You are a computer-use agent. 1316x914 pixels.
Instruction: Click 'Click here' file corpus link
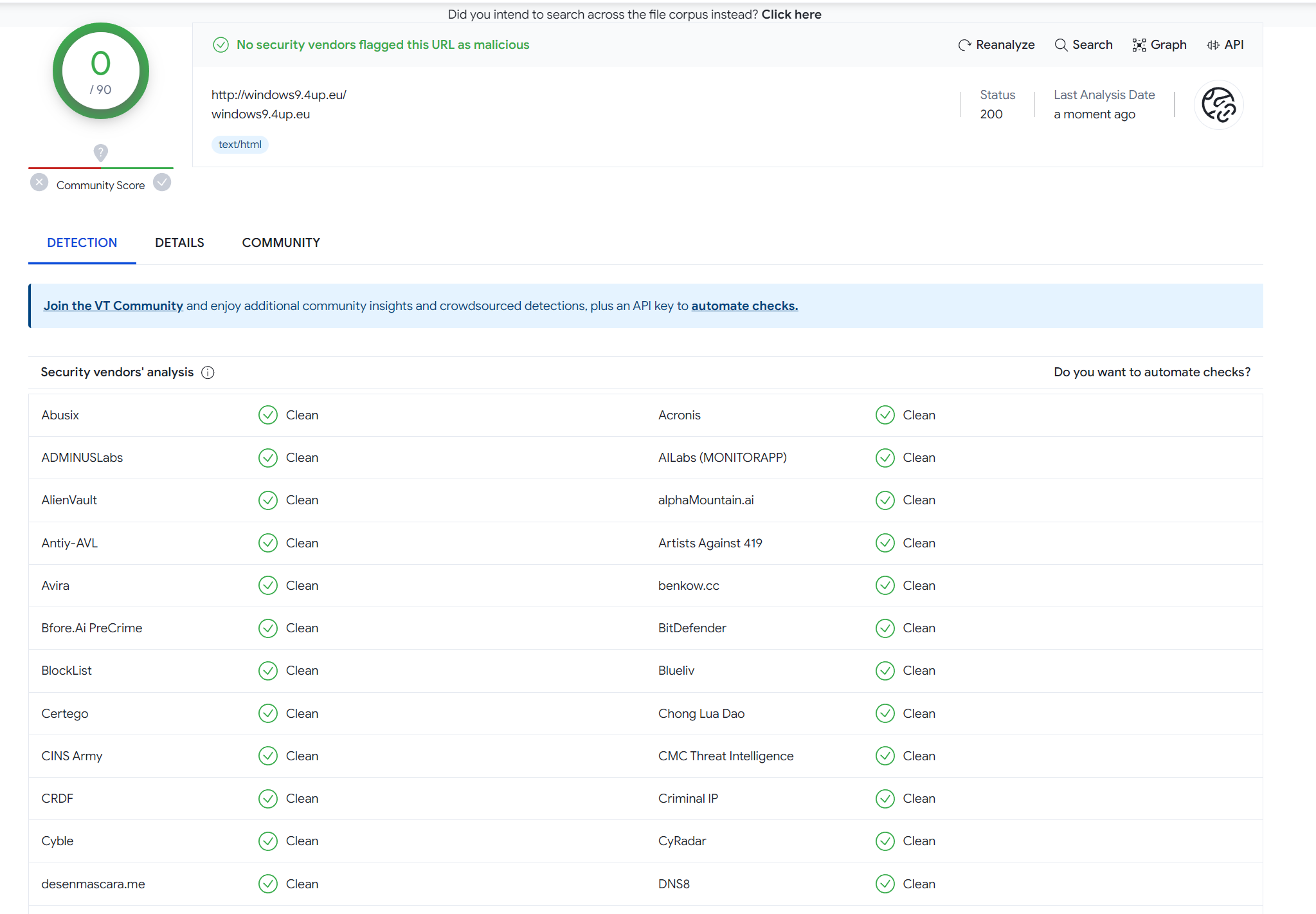791,14
